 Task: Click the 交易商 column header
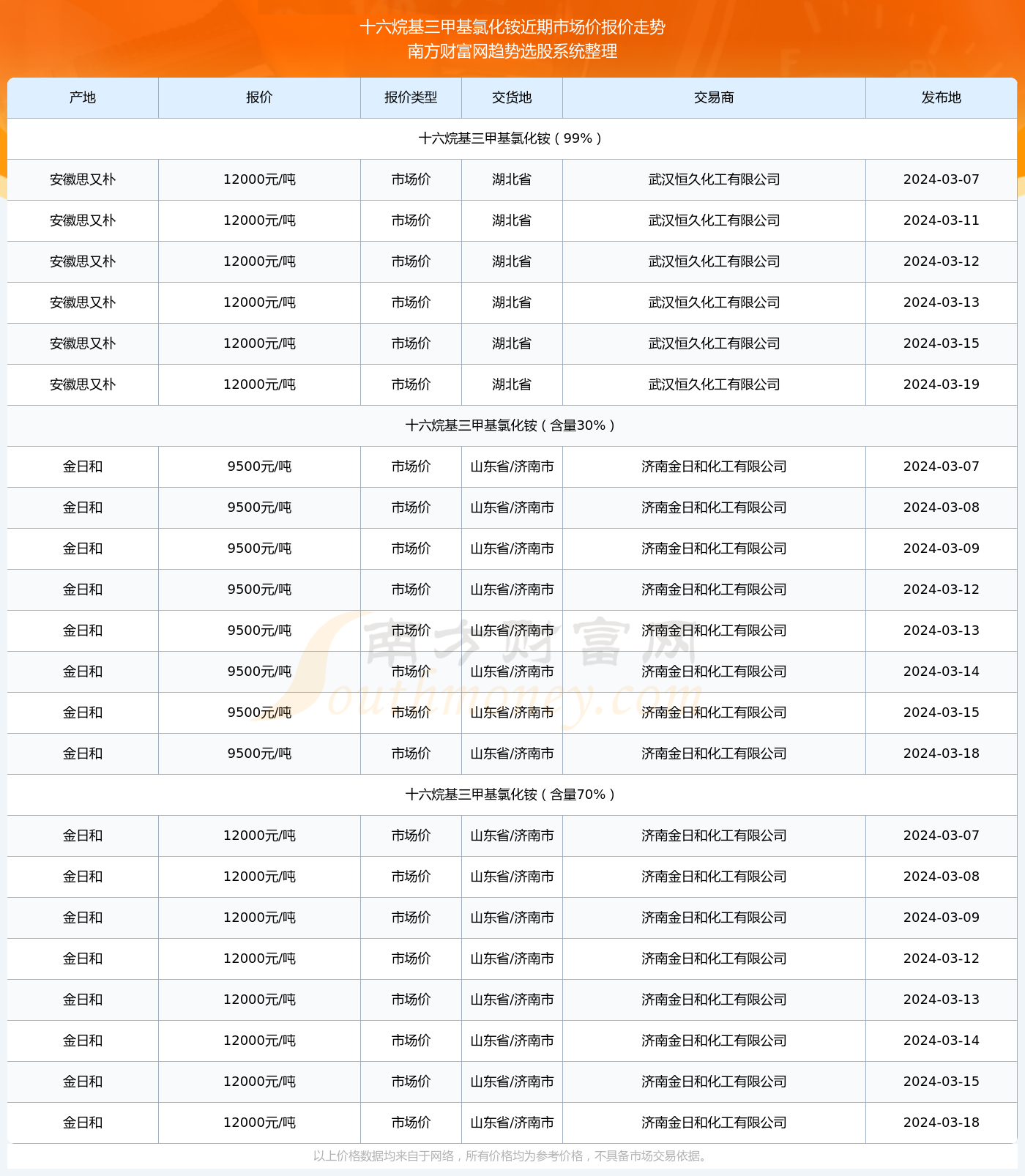[714, 97]
